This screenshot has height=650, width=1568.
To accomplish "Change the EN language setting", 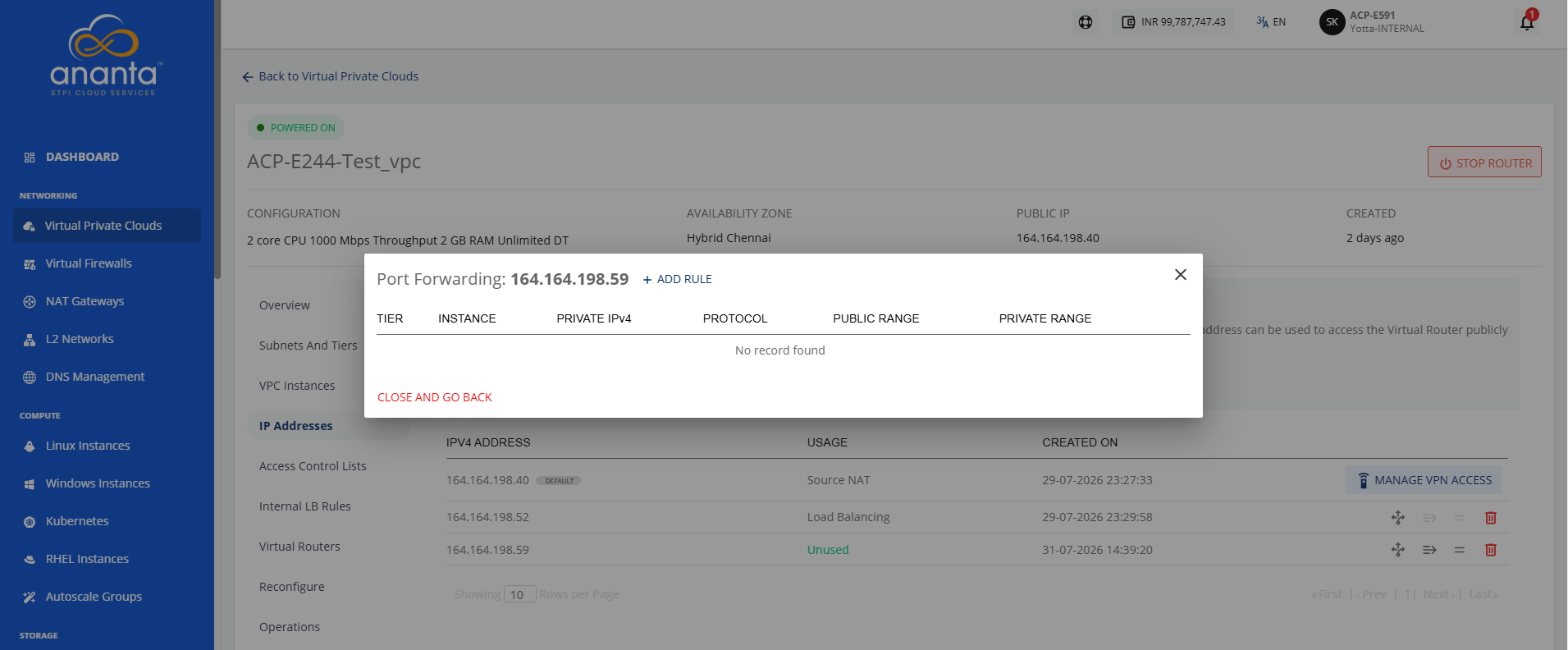I will point(1271,22).
